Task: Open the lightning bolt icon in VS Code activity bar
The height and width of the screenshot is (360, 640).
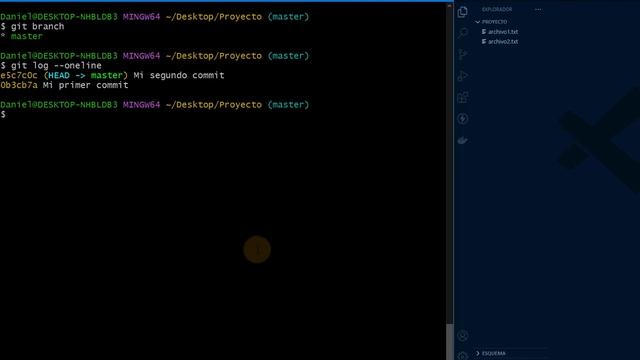Action: (x=462, y=119)
